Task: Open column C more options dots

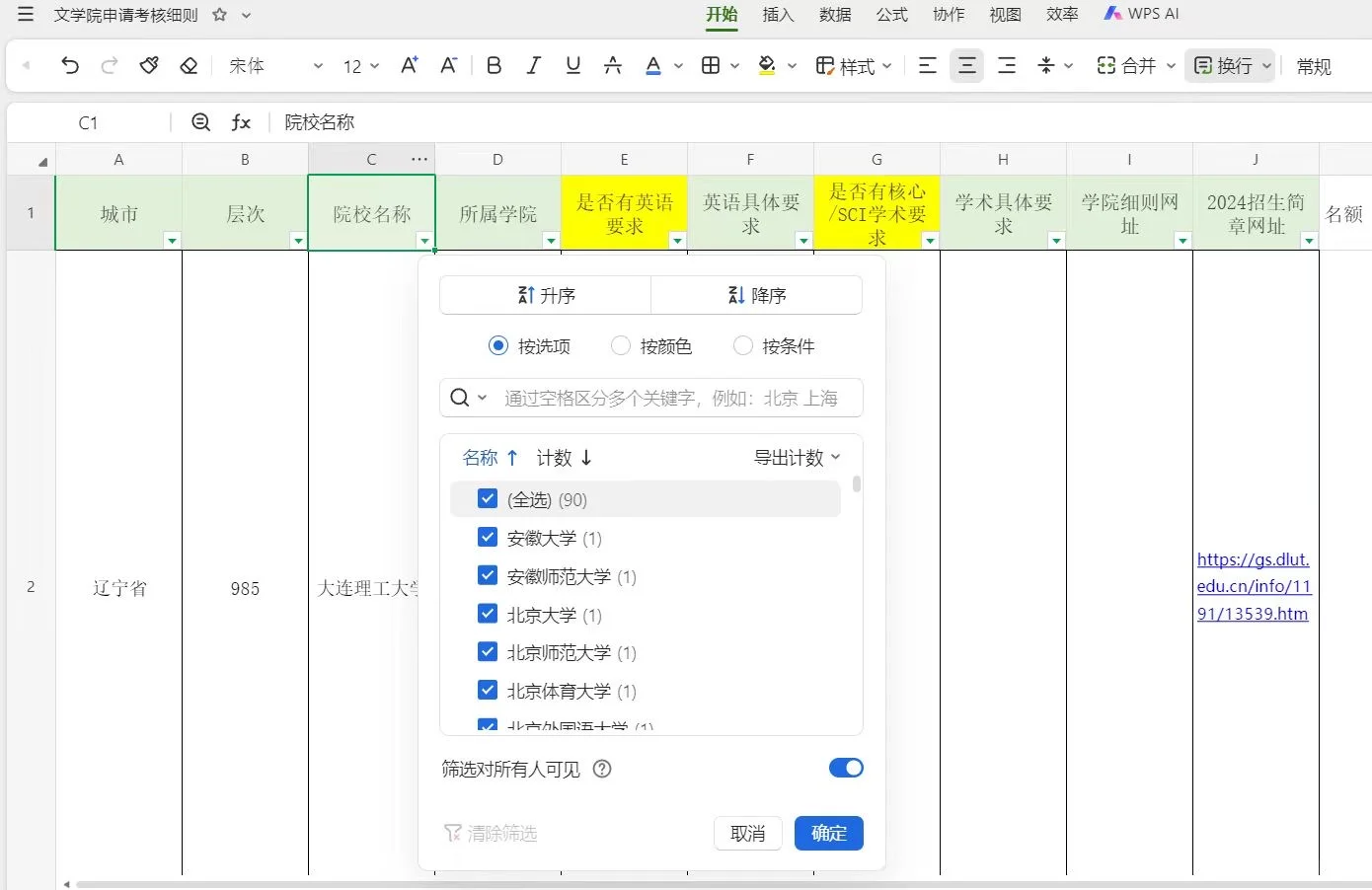Action: (x=420, y=159)
